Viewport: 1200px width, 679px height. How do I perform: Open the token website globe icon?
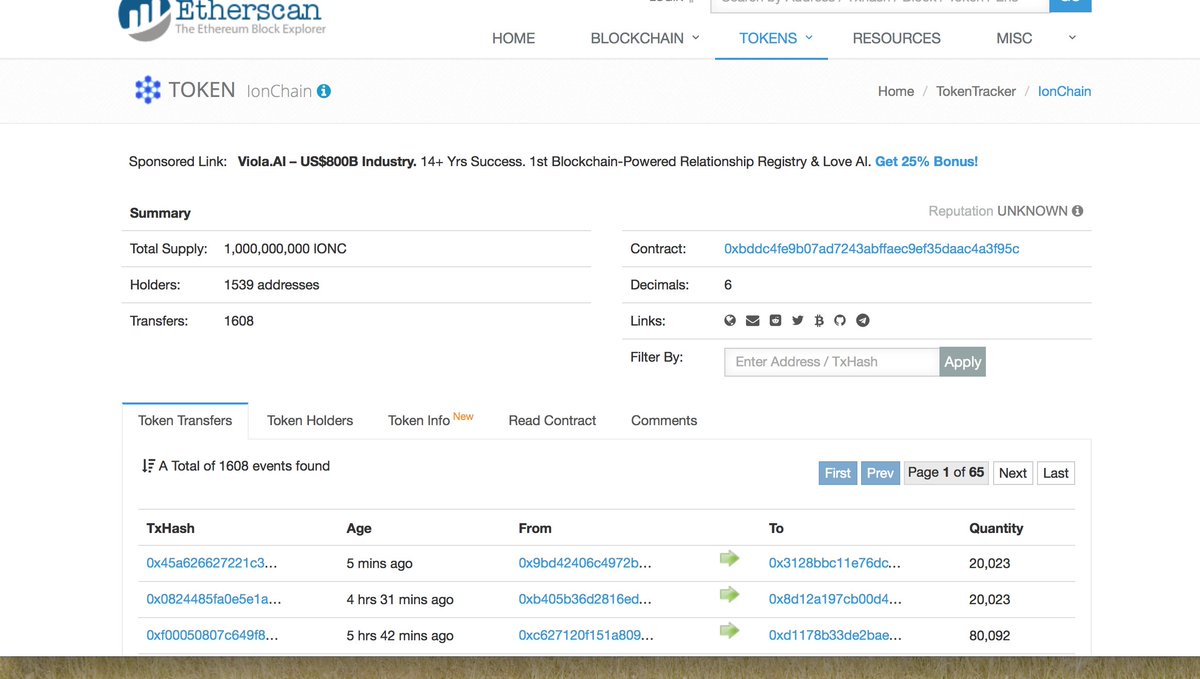[730, 321]
